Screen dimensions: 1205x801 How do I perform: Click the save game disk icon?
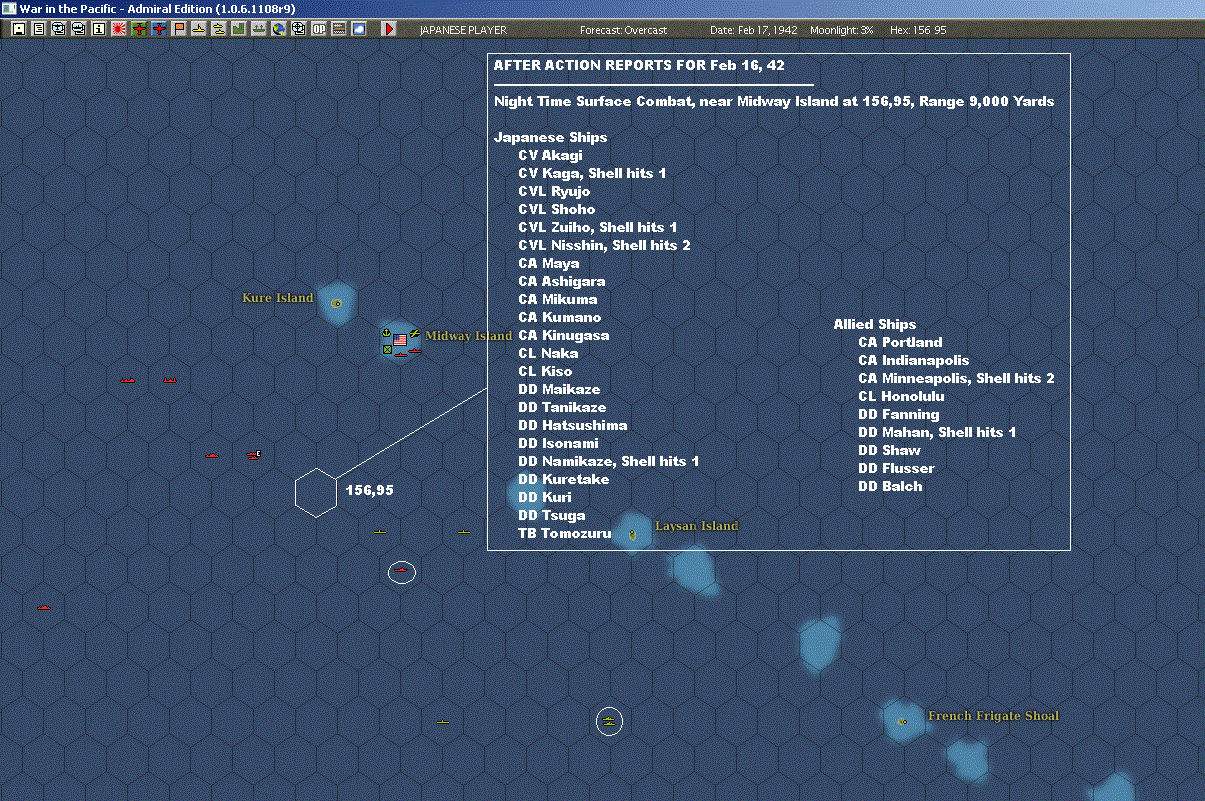tap(18, 29)
